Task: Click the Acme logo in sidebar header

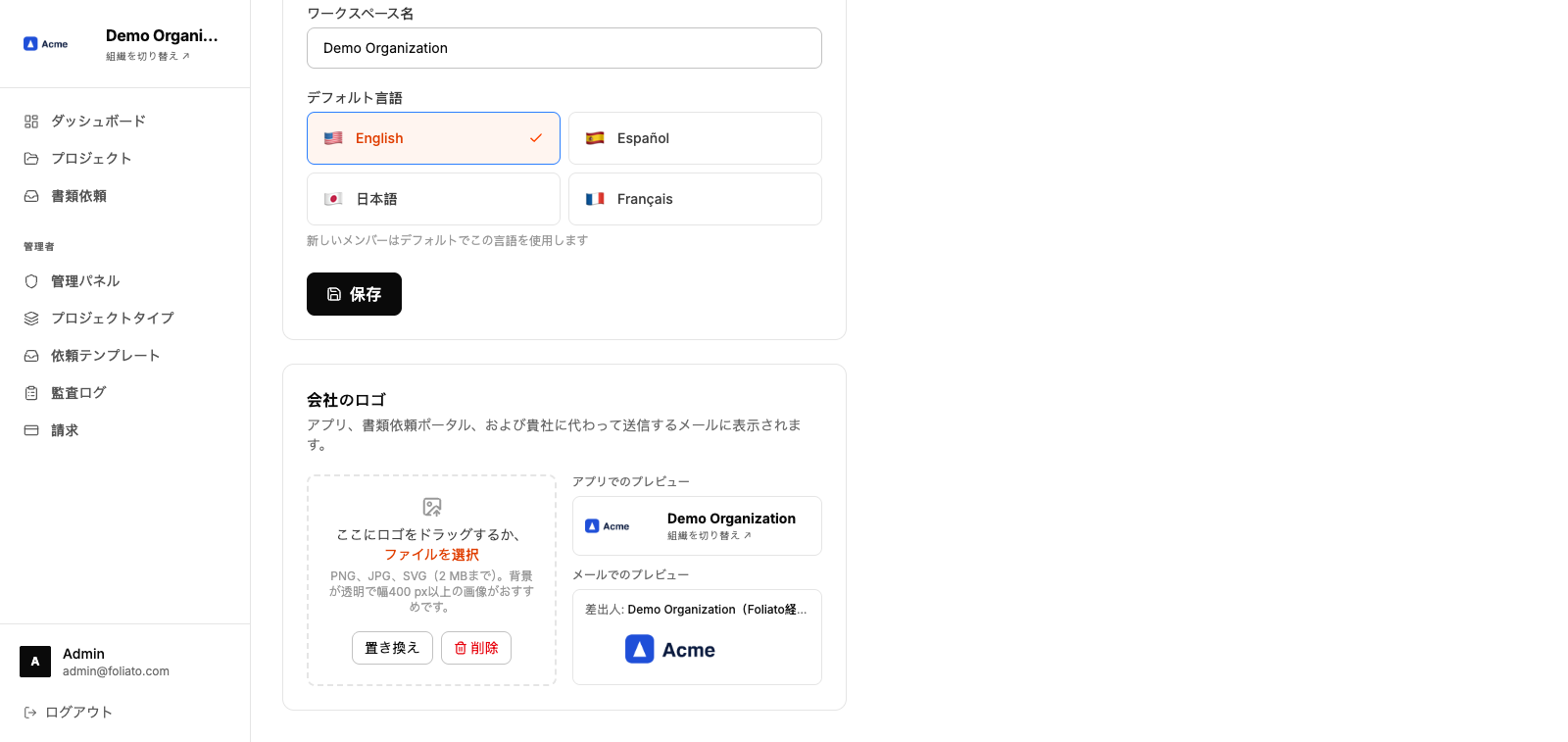Action: [x=46, y=44]
